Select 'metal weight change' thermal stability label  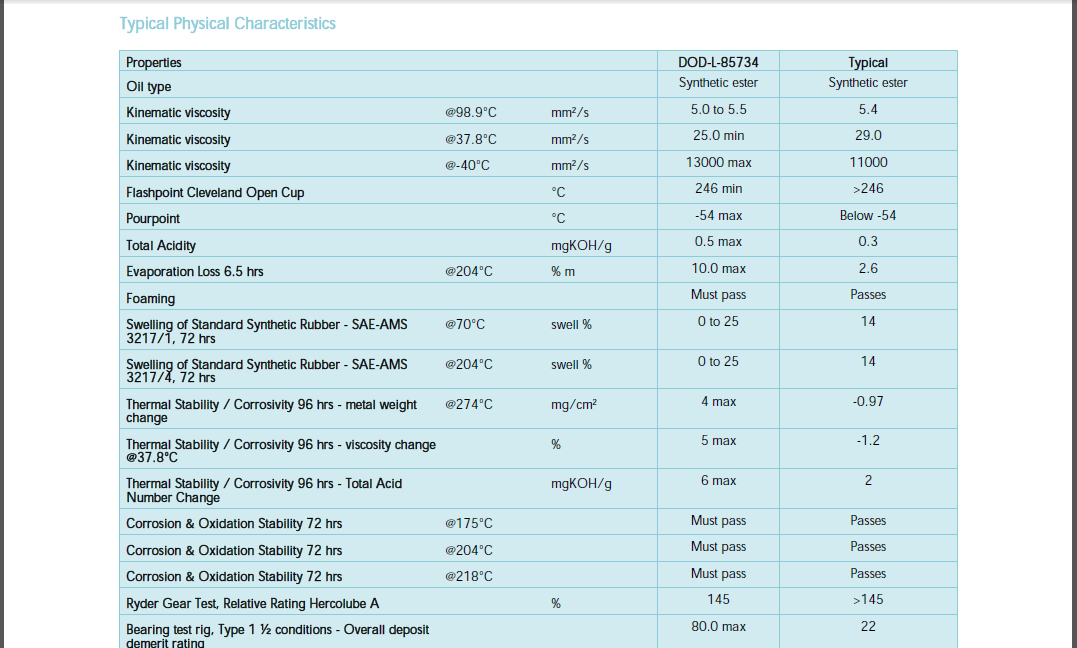point(271,411)
